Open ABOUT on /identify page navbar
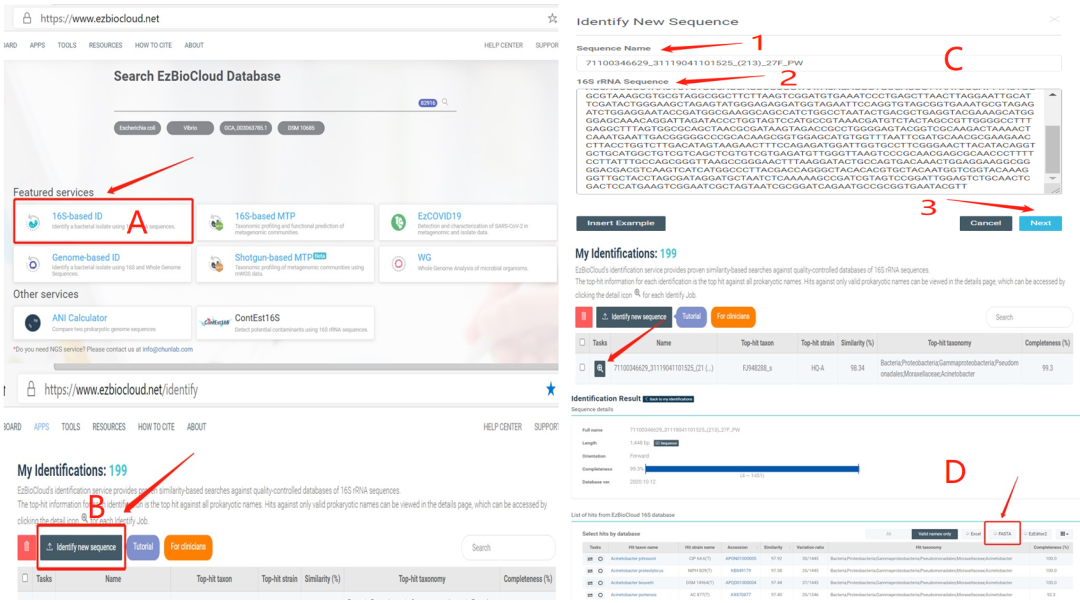Screen dimensions: 1080x603 point(196,427)
